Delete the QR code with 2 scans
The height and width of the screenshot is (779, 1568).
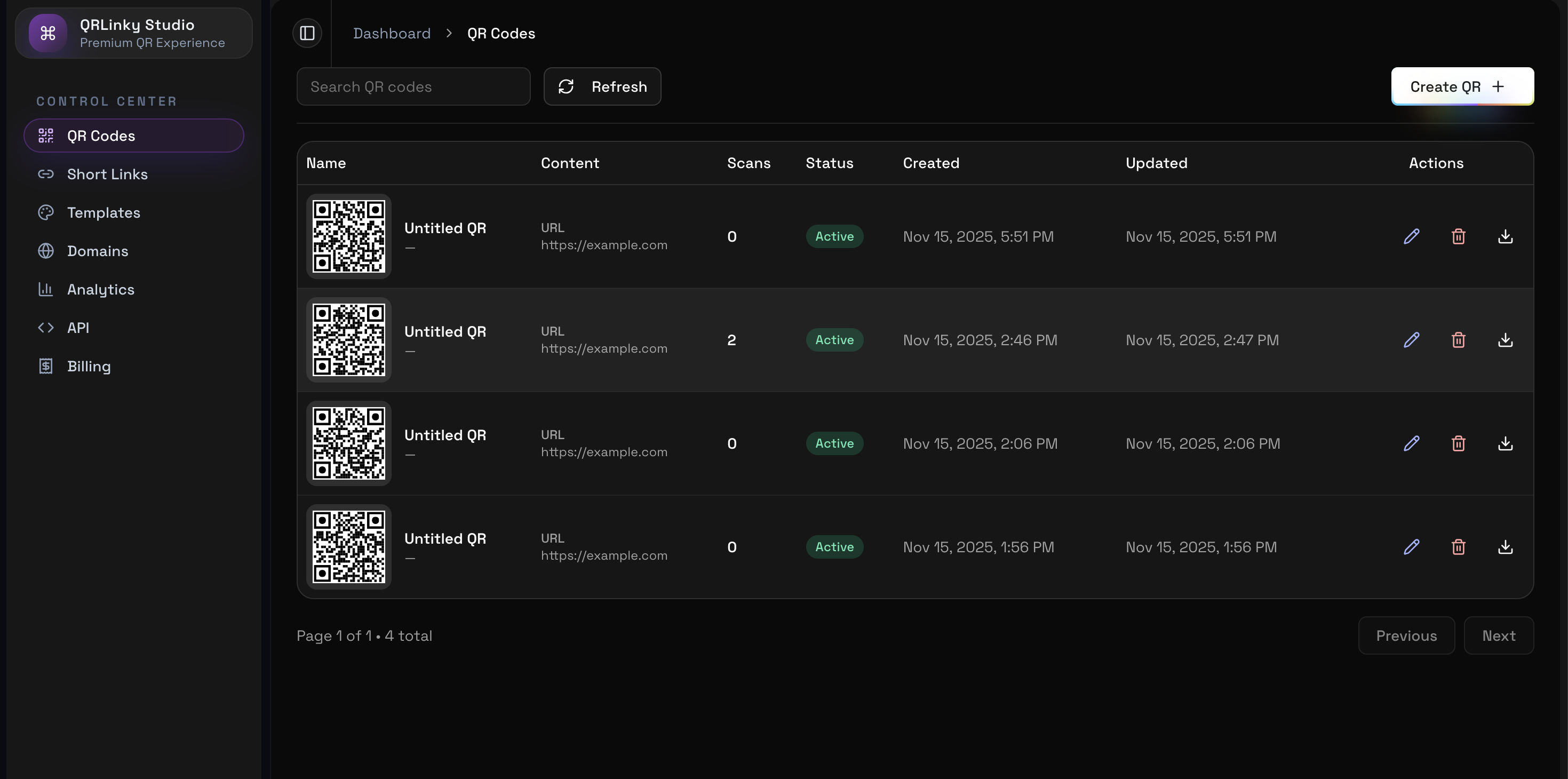coord(1459,339)
